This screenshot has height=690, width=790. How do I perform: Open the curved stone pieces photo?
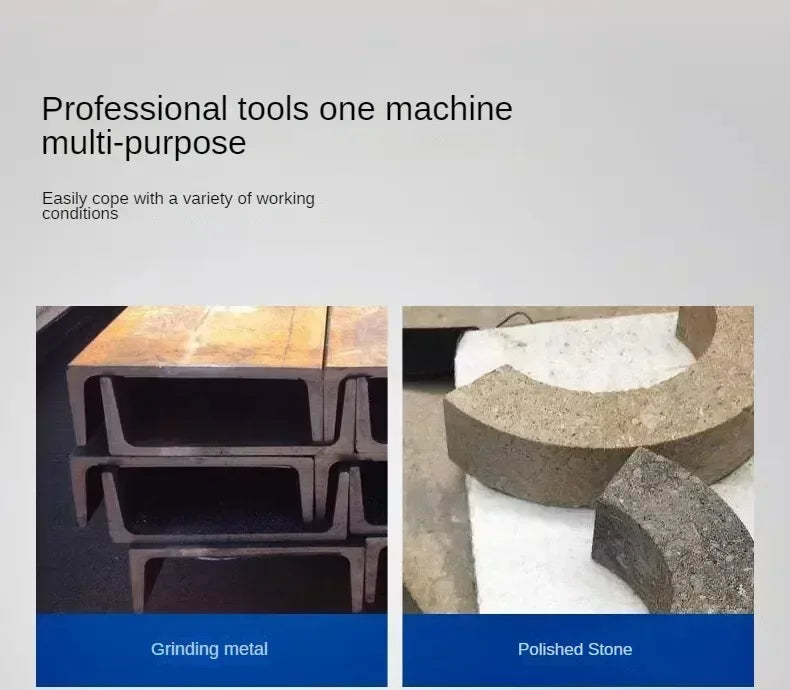[578, 459]
